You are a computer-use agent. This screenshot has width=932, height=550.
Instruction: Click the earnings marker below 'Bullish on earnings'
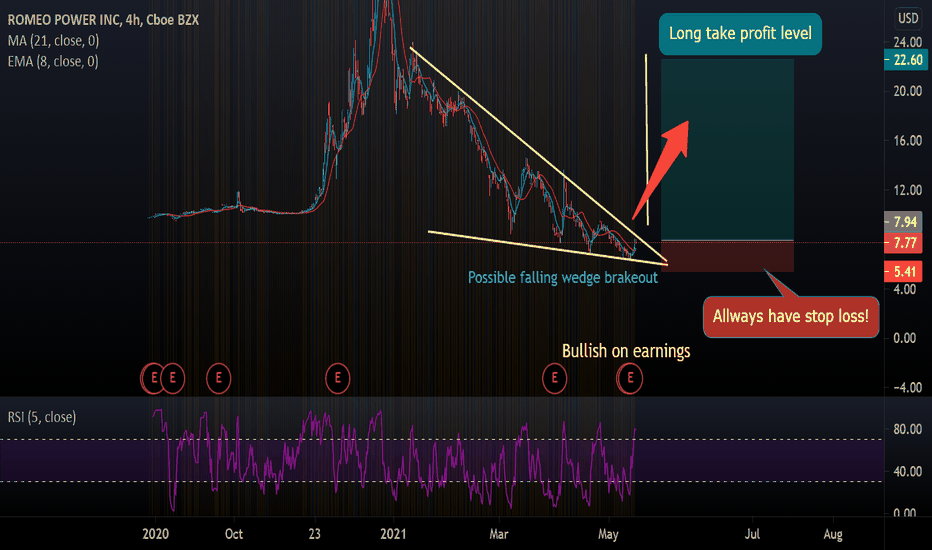point(630,378)
